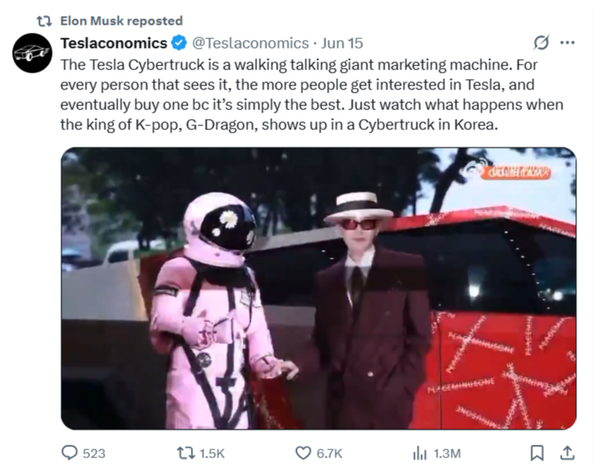Viewport: 600px width, 471px height.
Task: Click the small repost icon above the post
Action: [44, 20]
